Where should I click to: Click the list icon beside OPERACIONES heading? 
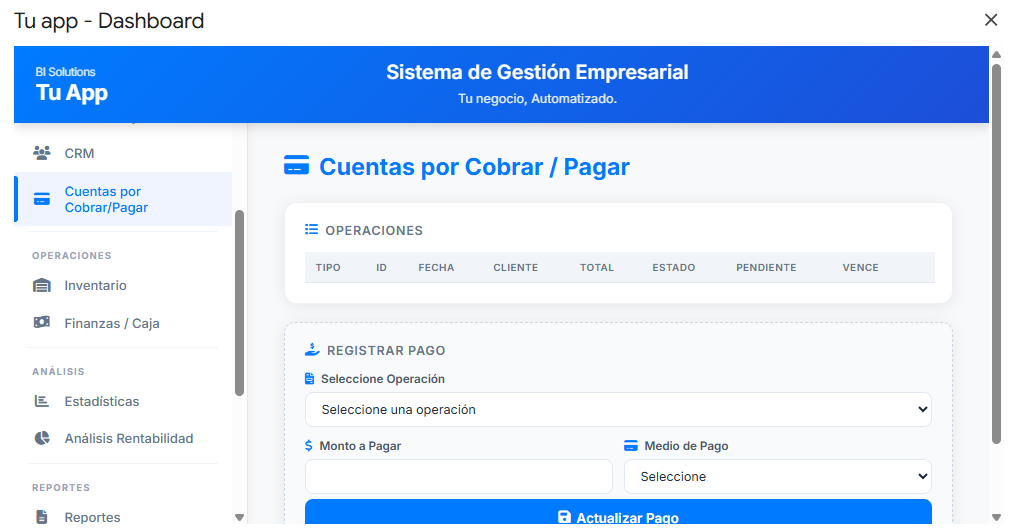tap(312, 230)
